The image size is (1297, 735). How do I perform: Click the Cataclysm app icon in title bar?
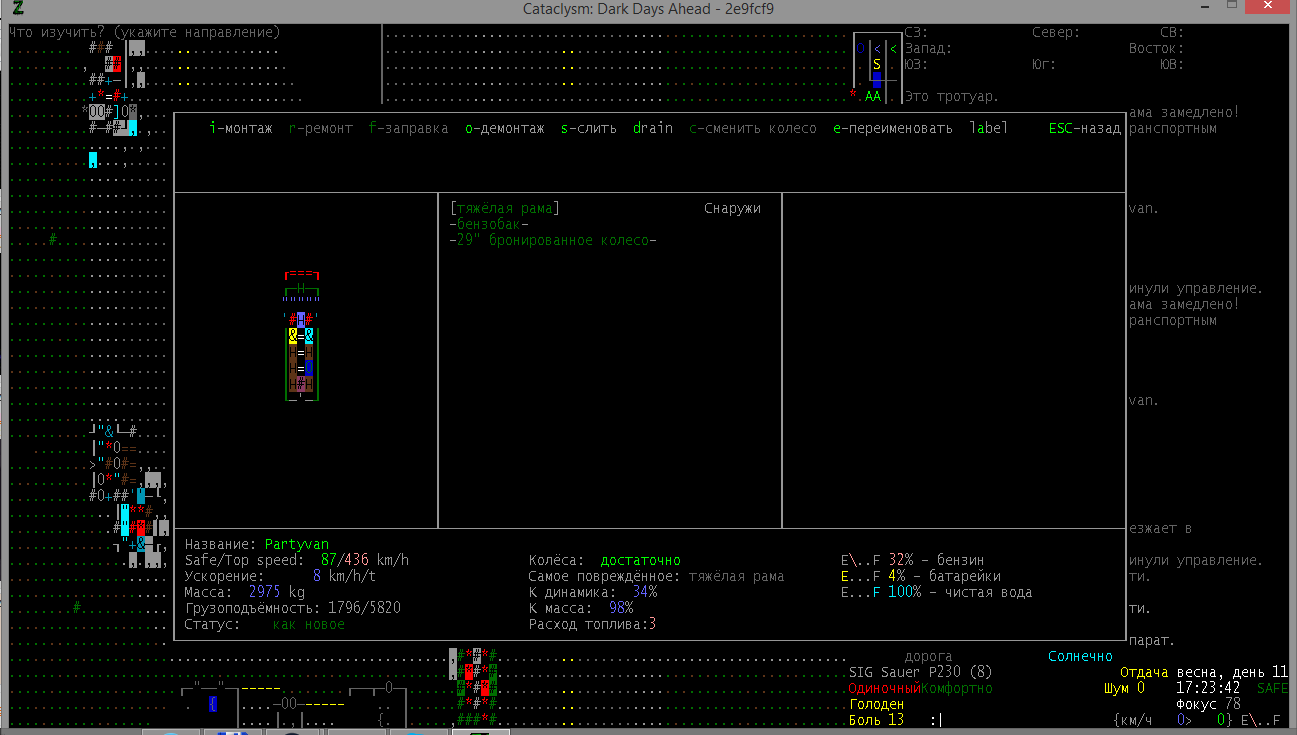tap(17, 9)
